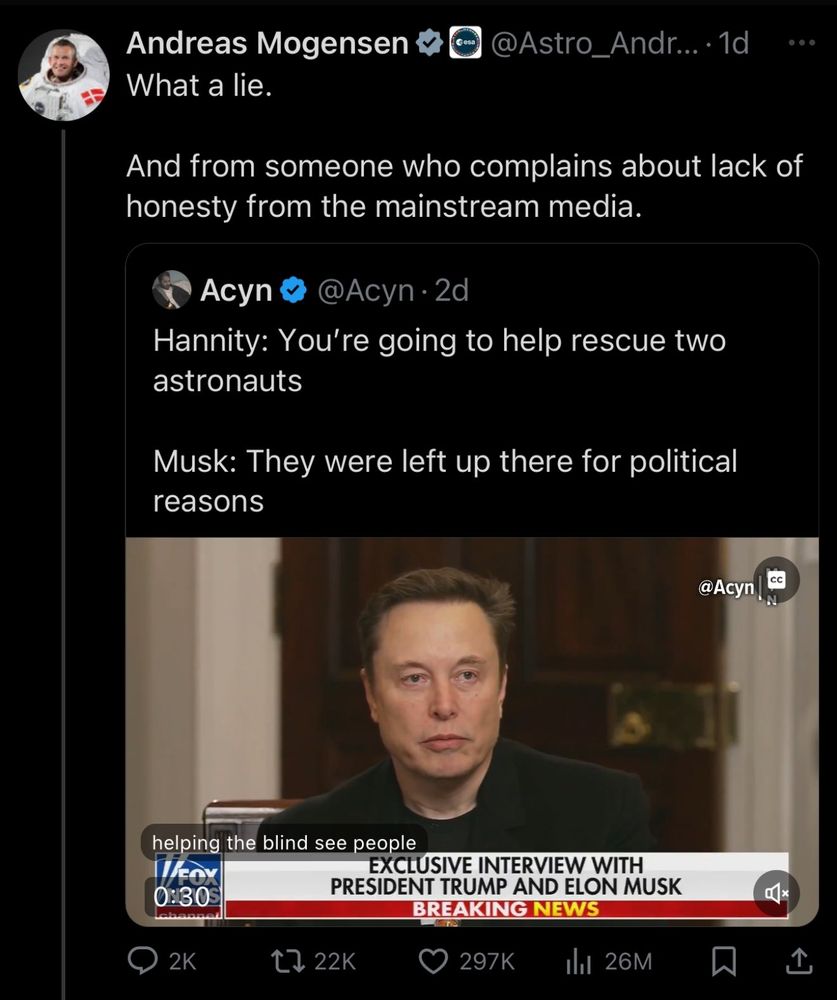Open Andreas Mogensen's astronaut profile picture

[x=64, y=76]
